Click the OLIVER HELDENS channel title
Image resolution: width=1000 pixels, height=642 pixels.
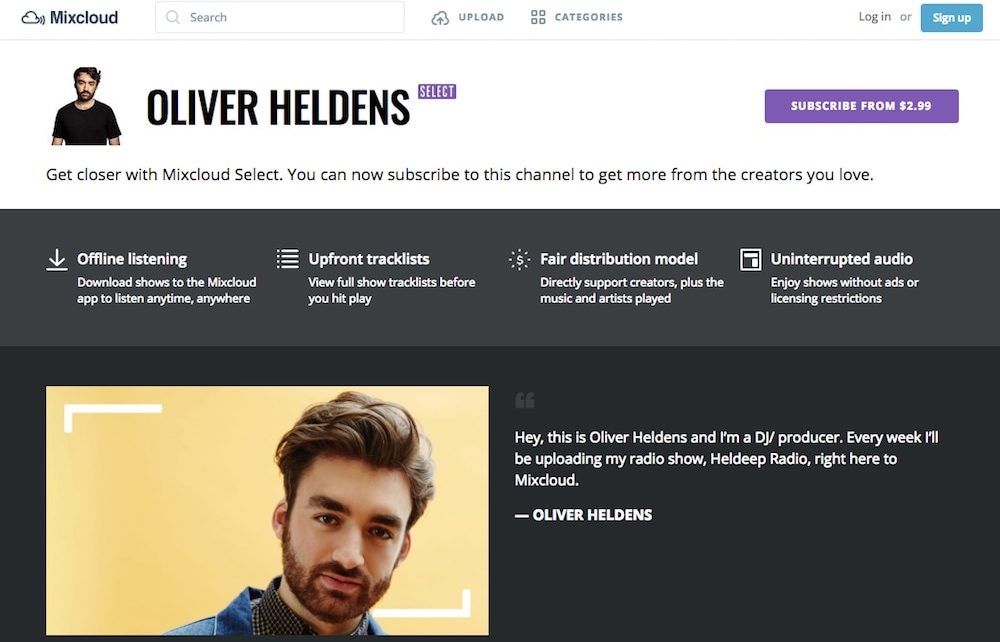click(x=278, y=107)
